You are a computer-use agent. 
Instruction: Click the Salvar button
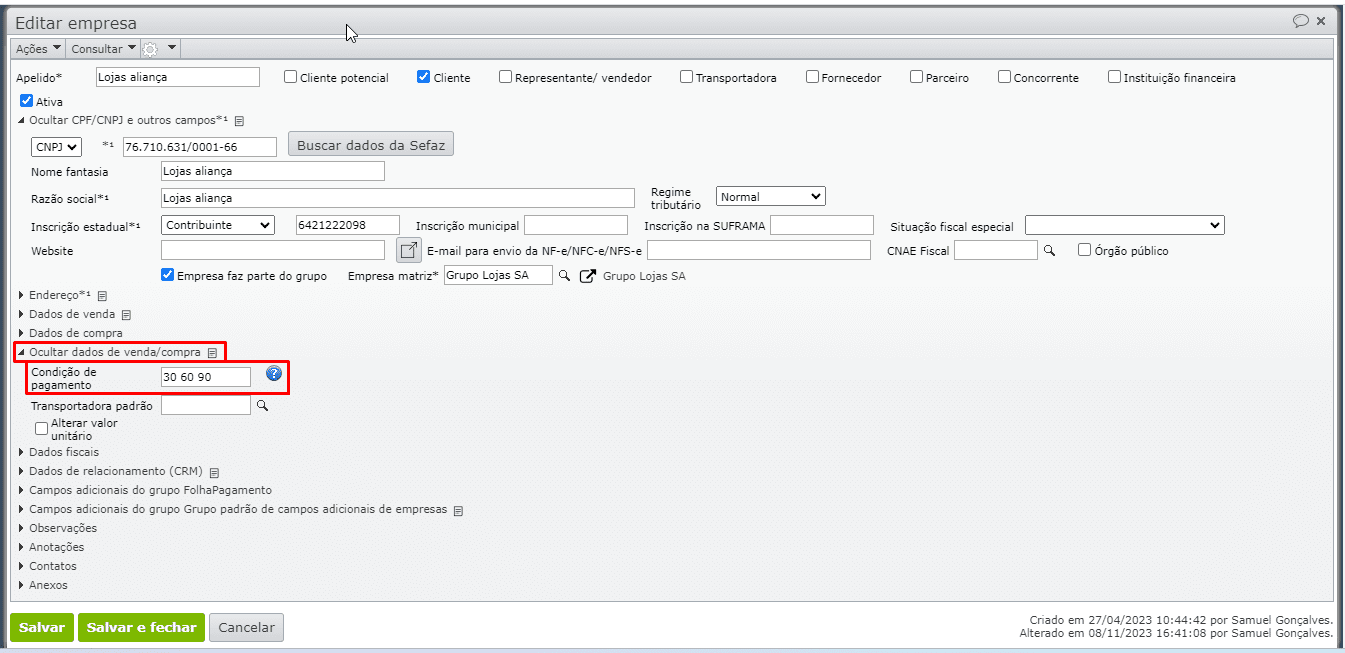[42, 627]
